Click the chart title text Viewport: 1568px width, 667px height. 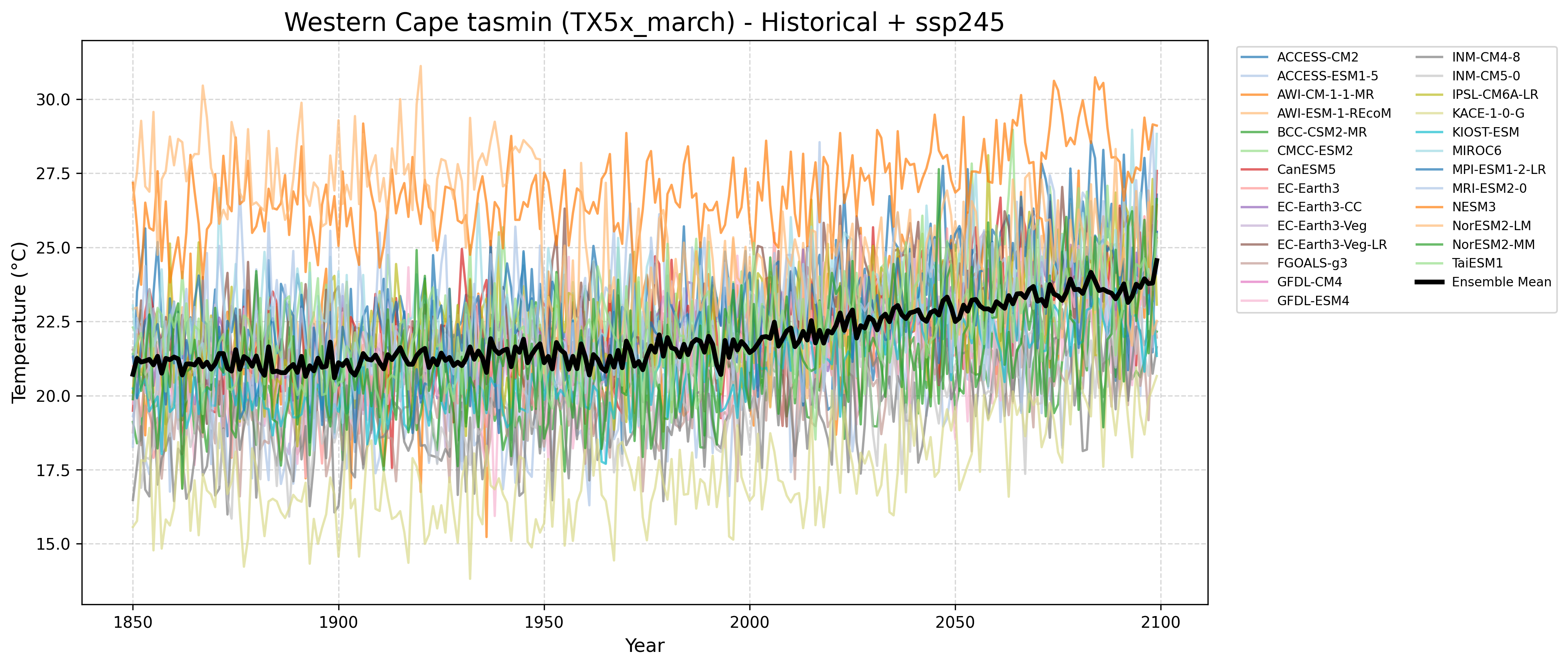pyautogui.click(x=644, y=23)
